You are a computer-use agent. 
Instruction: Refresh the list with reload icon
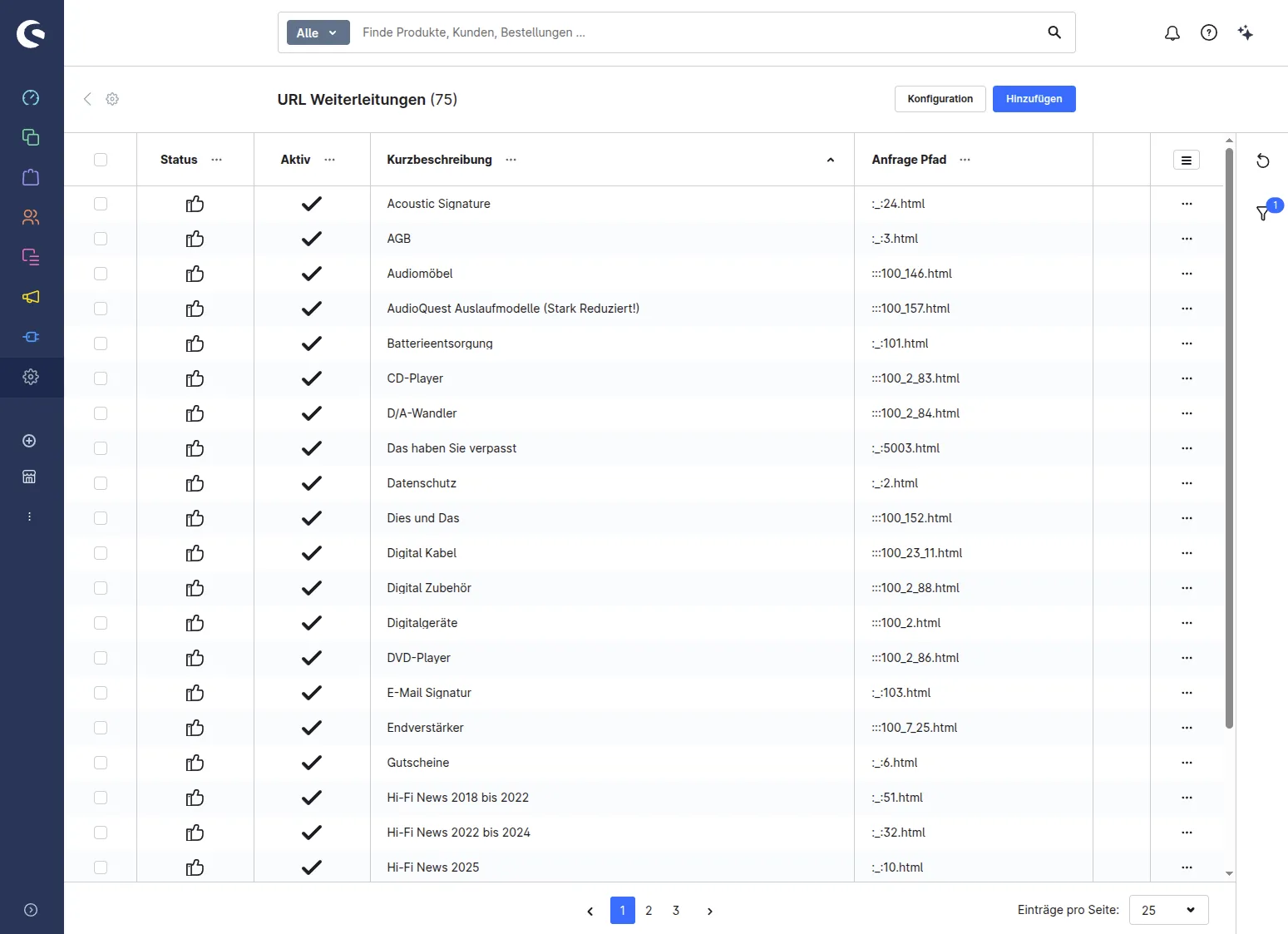(x=1262, y=161)
